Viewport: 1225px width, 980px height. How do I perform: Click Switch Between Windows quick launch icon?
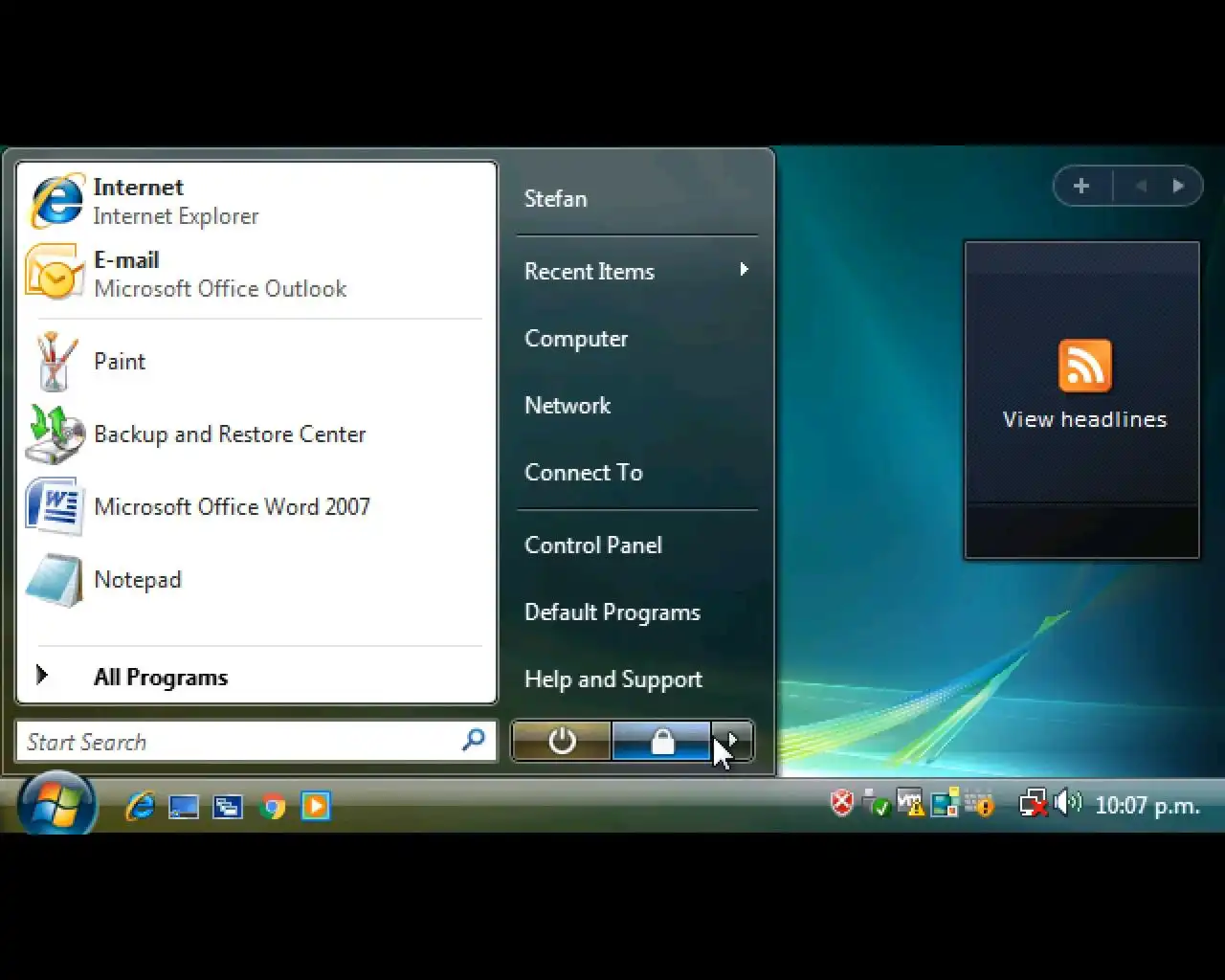(228, 806)
